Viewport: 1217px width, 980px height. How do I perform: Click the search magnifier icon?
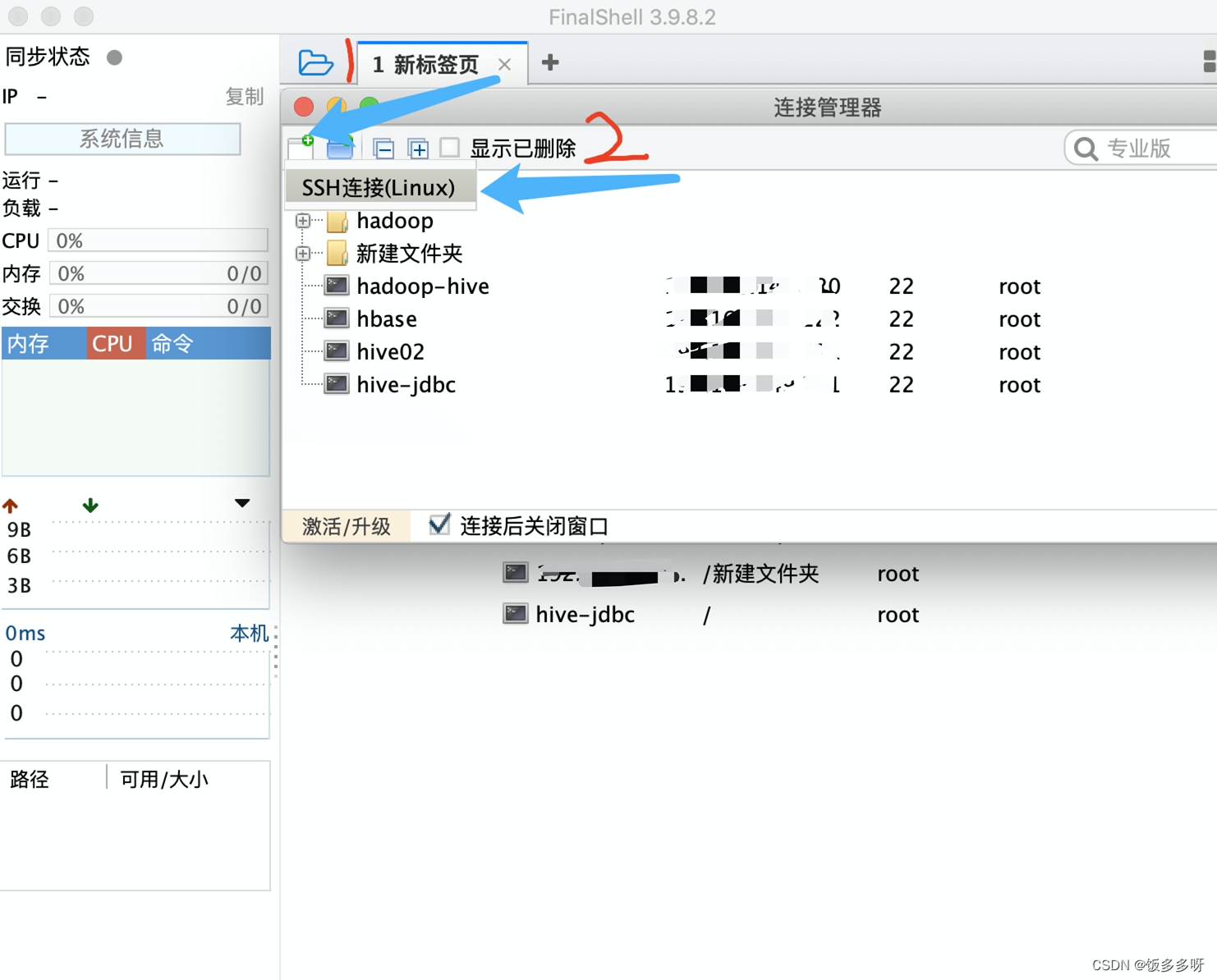[1086, 149]
